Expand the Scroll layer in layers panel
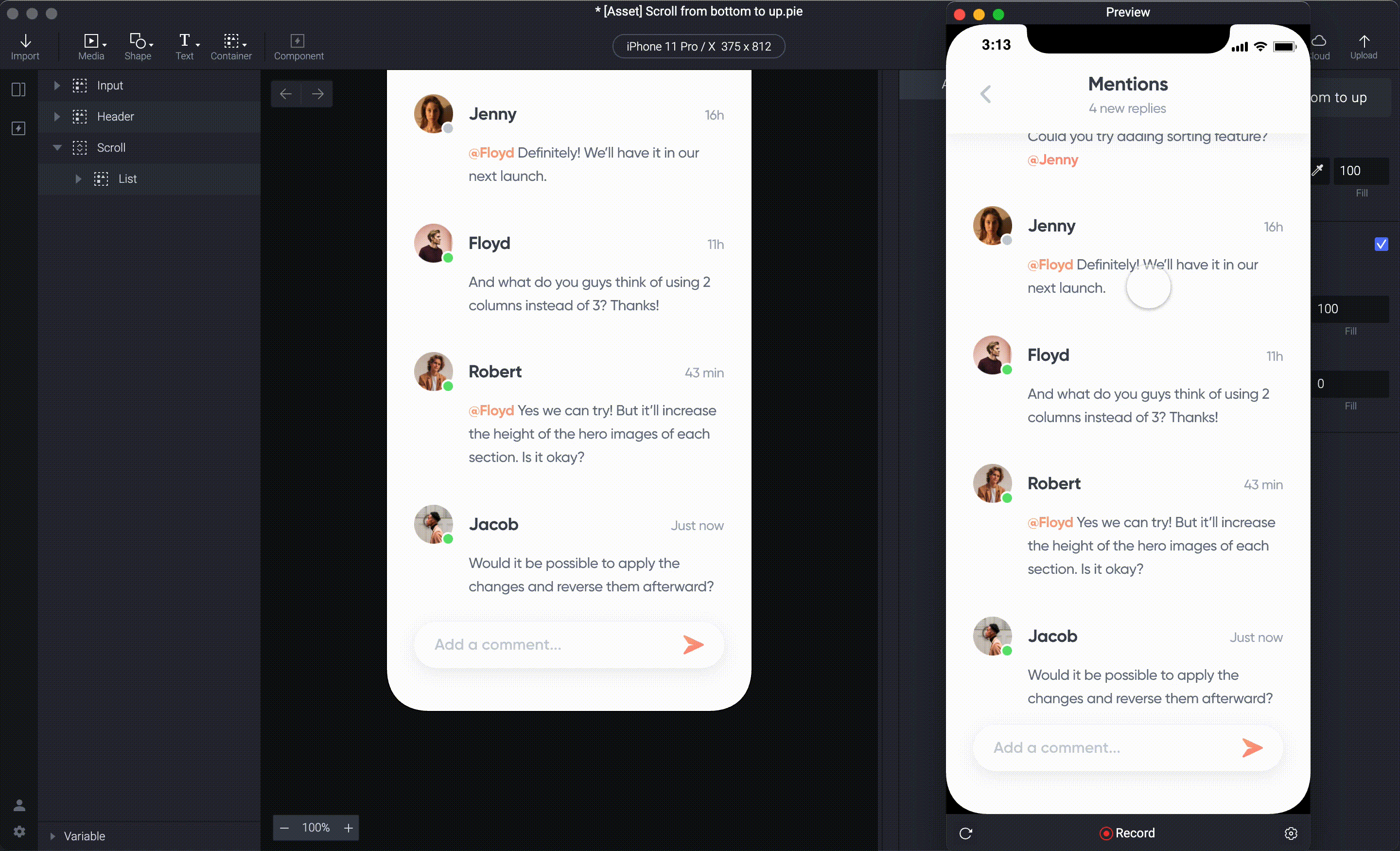Image resolution: width=1400 pixels, height=851 pixels. point(57,148)
